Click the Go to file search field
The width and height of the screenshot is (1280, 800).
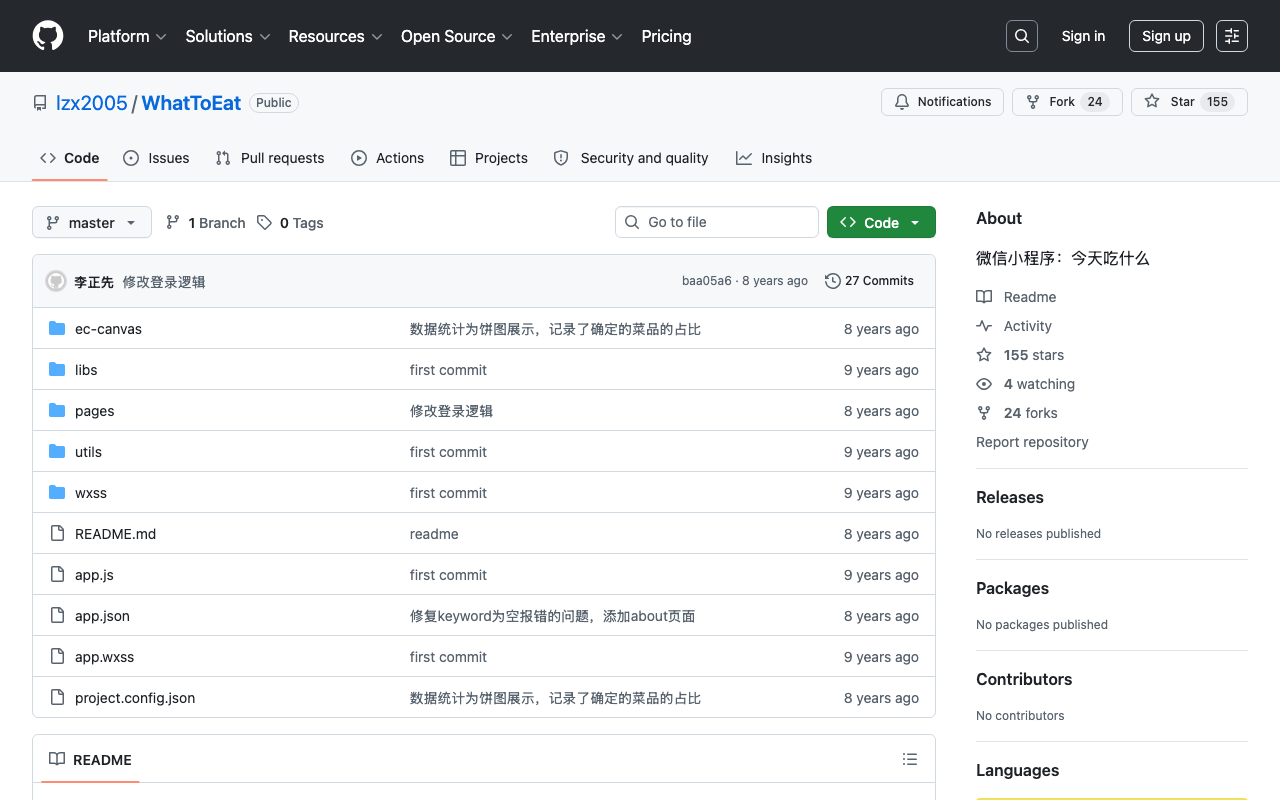pyautogui.click(x=717, y=222)
